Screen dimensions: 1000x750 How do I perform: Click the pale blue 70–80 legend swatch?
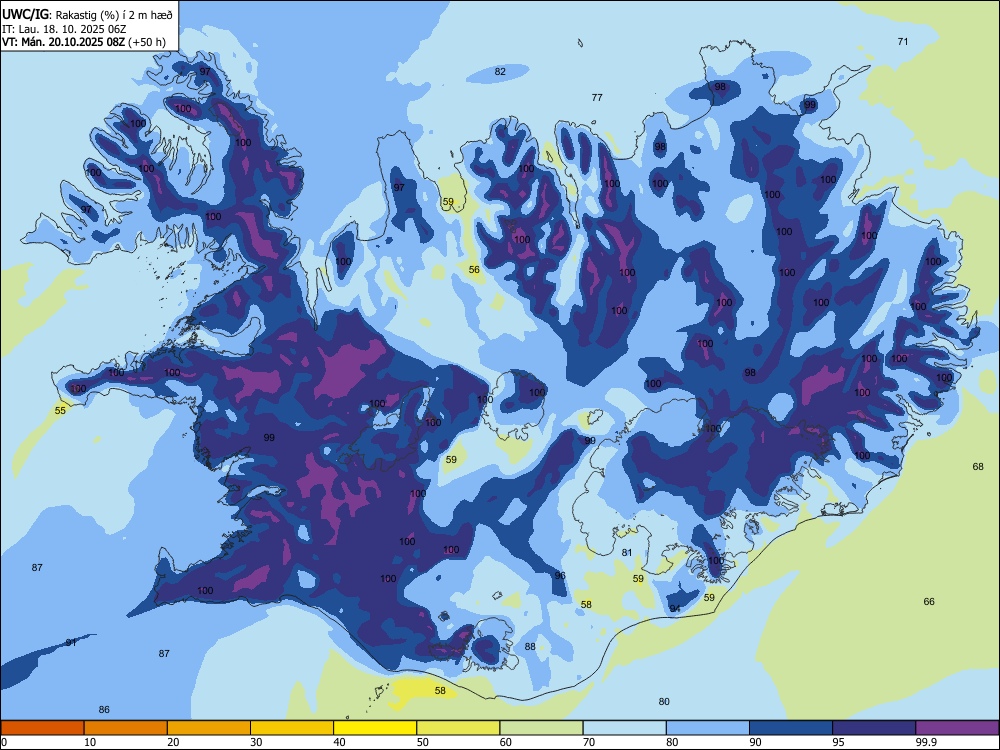(624, 728)
